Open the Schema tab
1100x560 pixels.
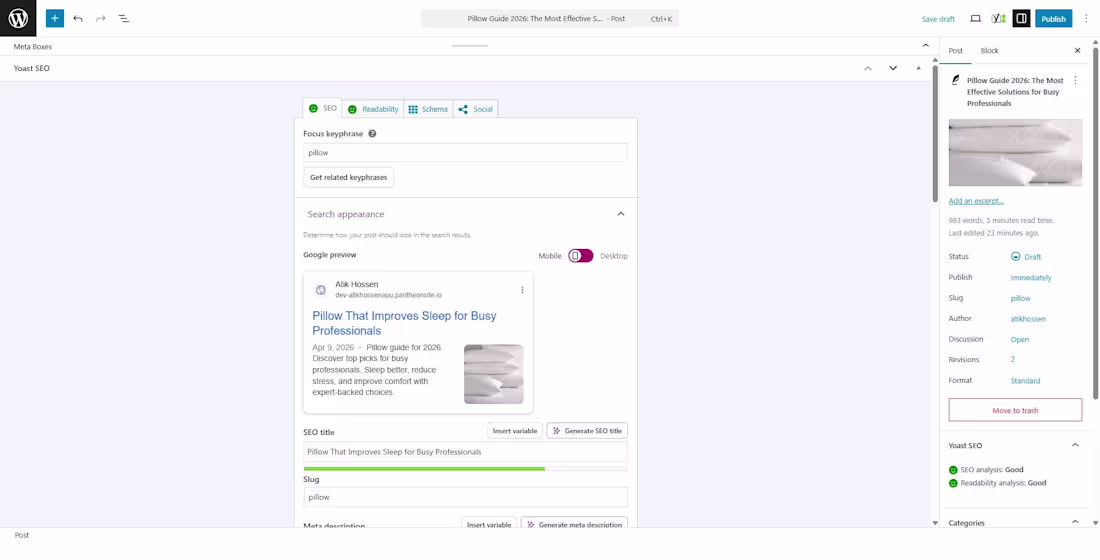[428, 109]
